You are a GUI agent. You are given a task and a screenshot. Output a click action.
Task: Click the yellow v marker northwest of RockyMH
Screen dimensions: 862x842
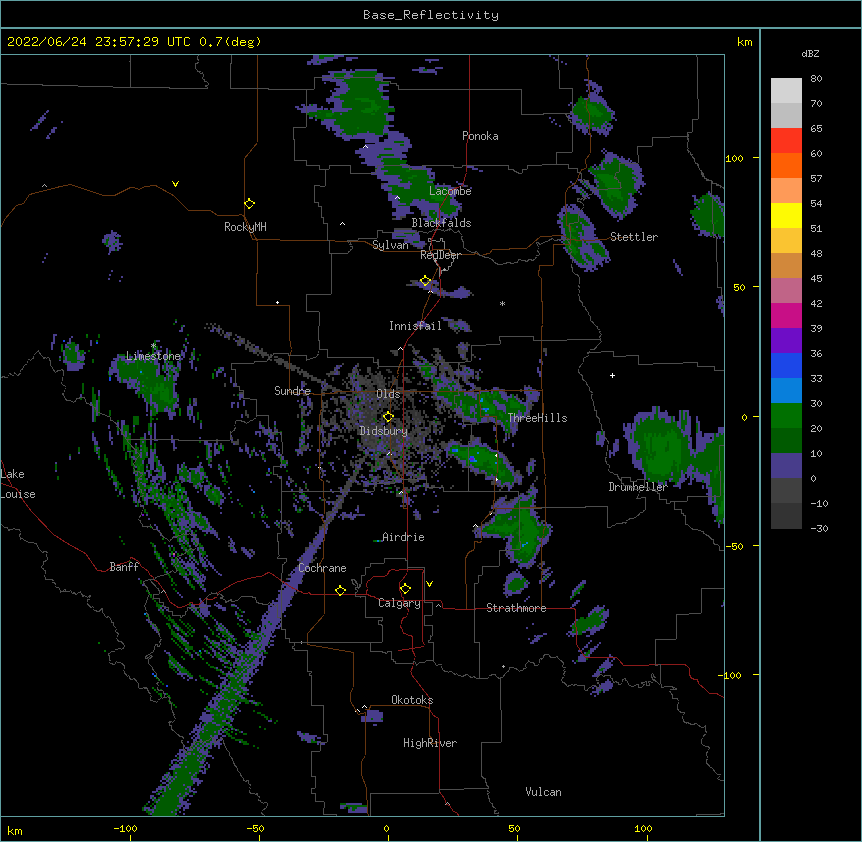click(175, 184)
